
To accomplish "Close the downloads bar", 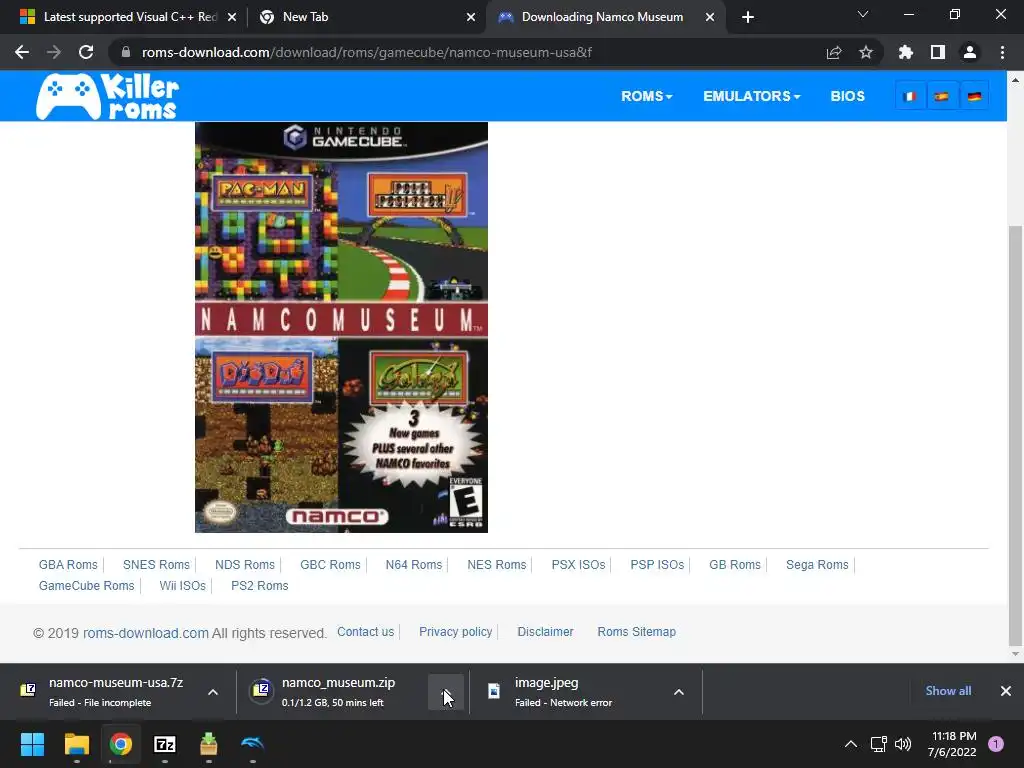I will pos(1006,691).
